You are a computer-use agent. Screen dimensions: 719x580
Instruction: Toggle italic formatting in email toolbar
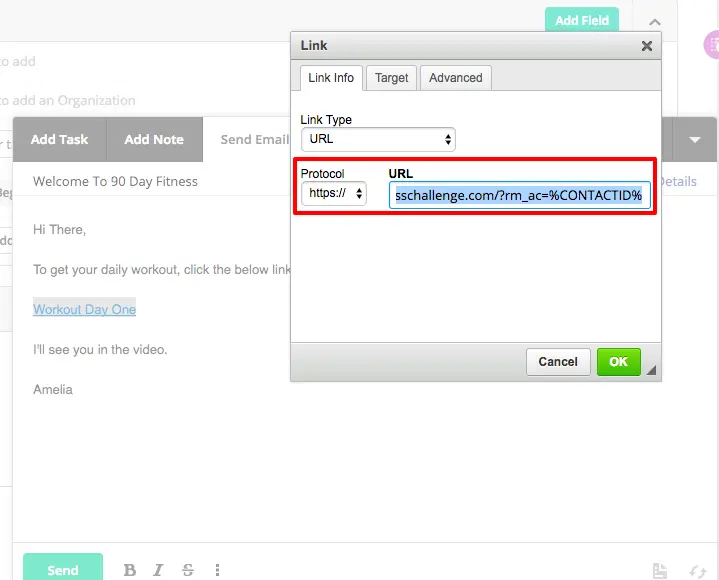[158, 570]
